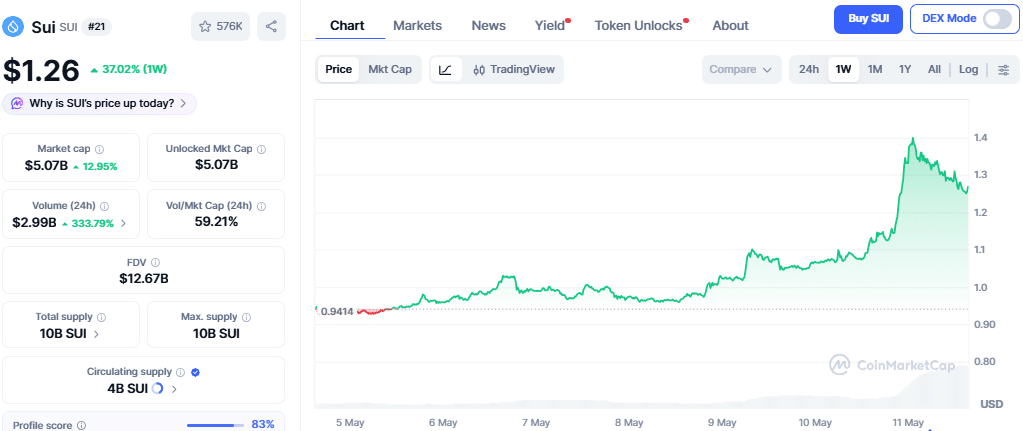Open the Yield tab
Viewport: 1023px width, 431px height.
(550, 25)
